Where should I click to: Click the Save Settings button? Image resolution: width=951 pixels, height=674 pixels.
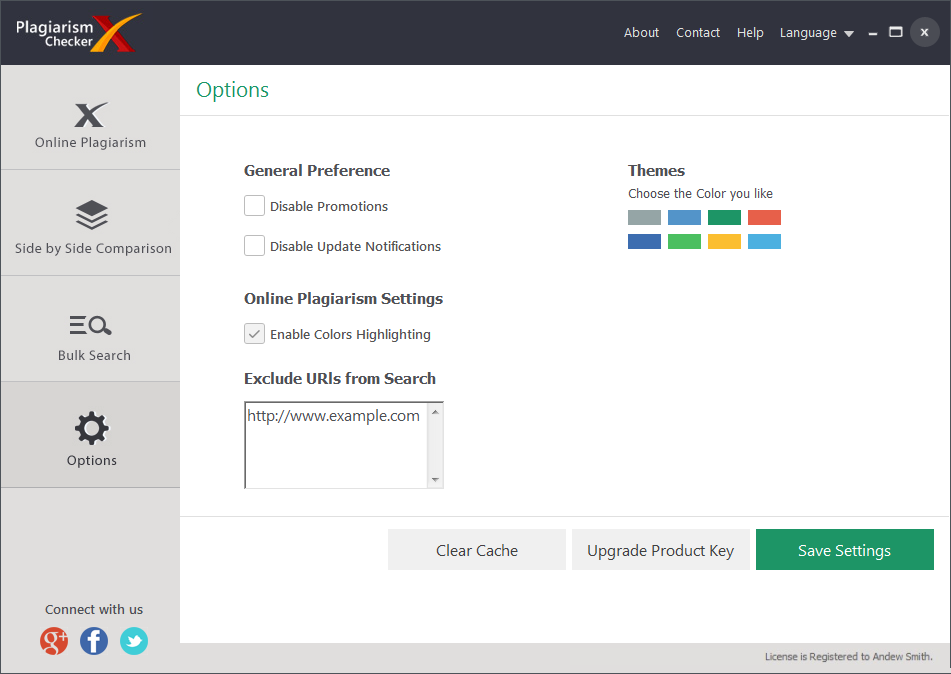(844, 550)
